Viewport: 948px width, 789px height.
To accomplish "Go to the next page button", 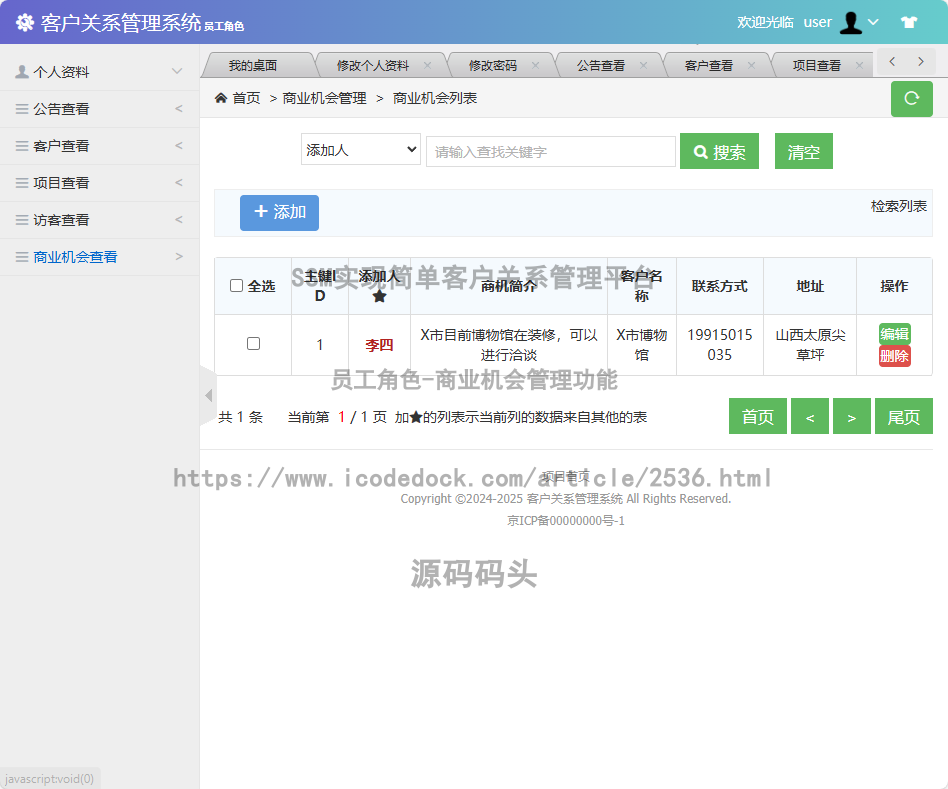I will pos(851,416).
